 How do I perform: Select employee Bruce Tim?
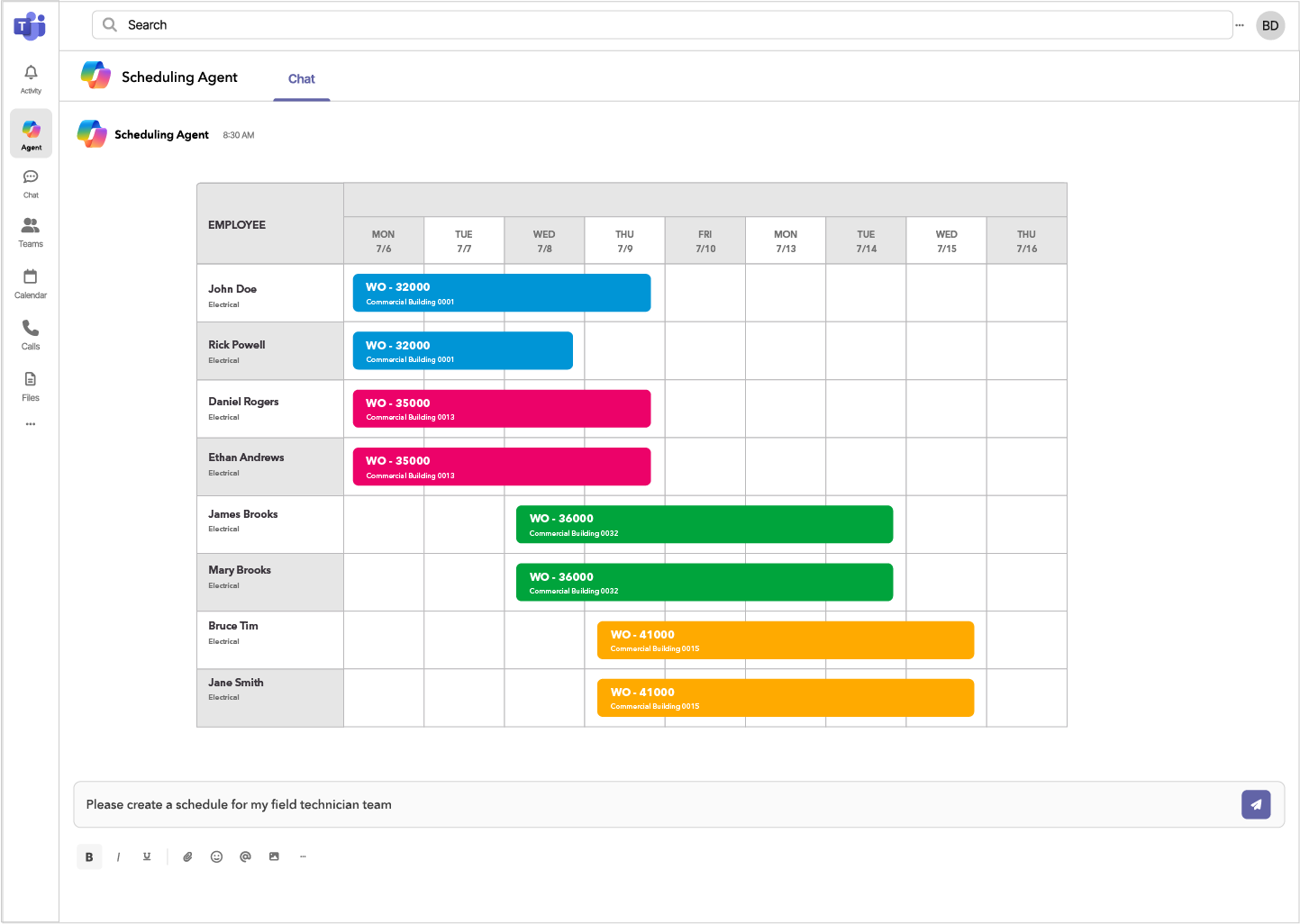tap(270, 640)
